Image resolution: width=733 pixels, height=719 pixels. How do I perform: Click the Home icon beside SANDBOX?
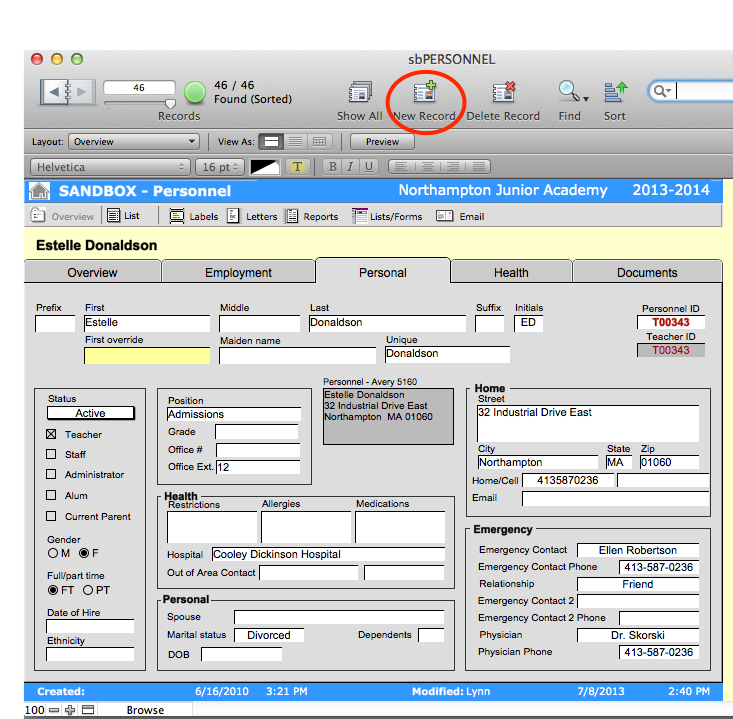40,191
